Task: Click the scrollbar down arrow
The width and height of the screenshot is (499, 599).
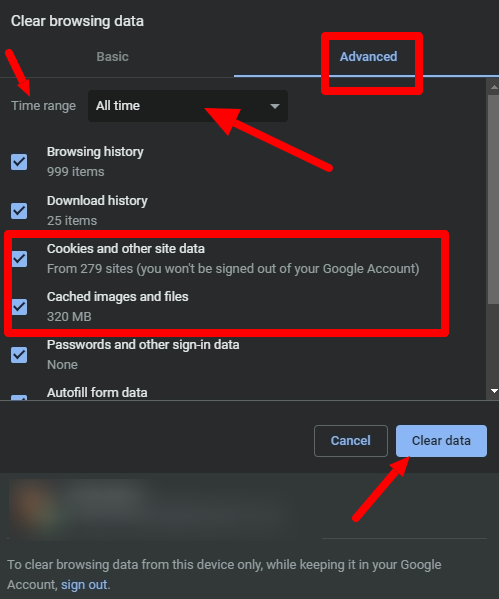Action: tap(494, 391)
